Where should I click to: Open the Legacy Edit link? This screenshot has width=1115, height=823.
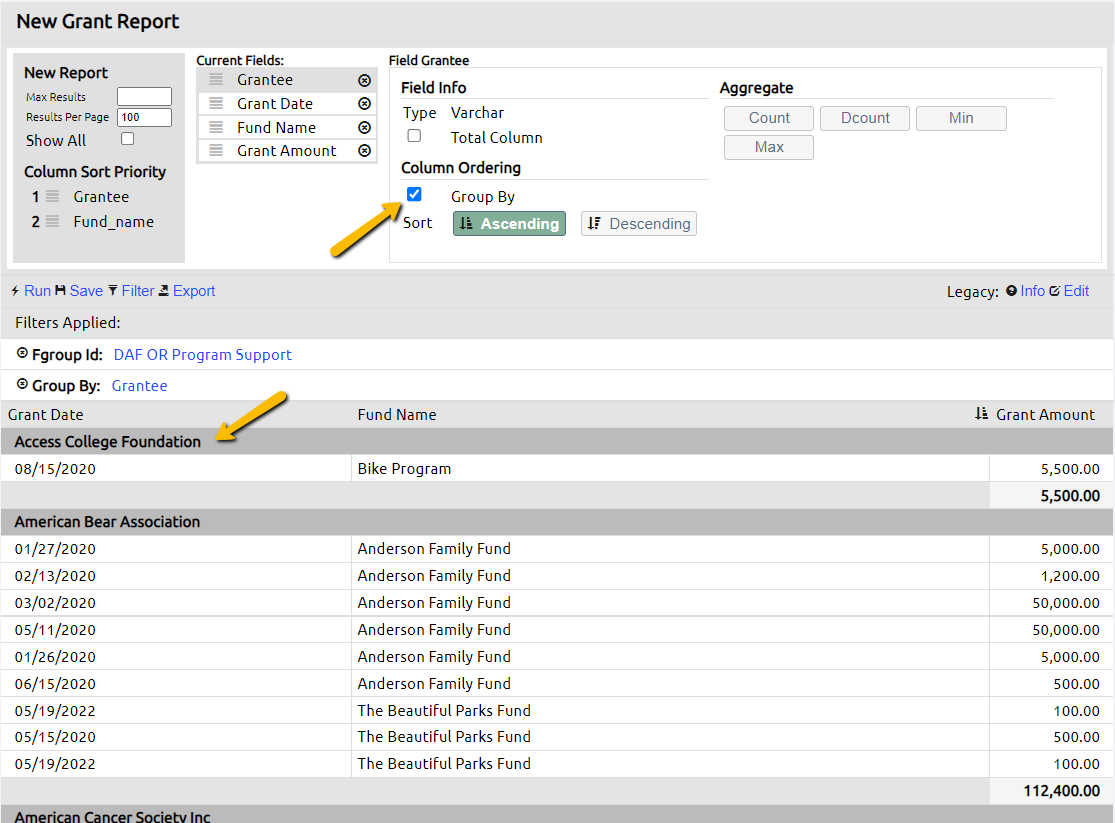tap(1077, 291)
